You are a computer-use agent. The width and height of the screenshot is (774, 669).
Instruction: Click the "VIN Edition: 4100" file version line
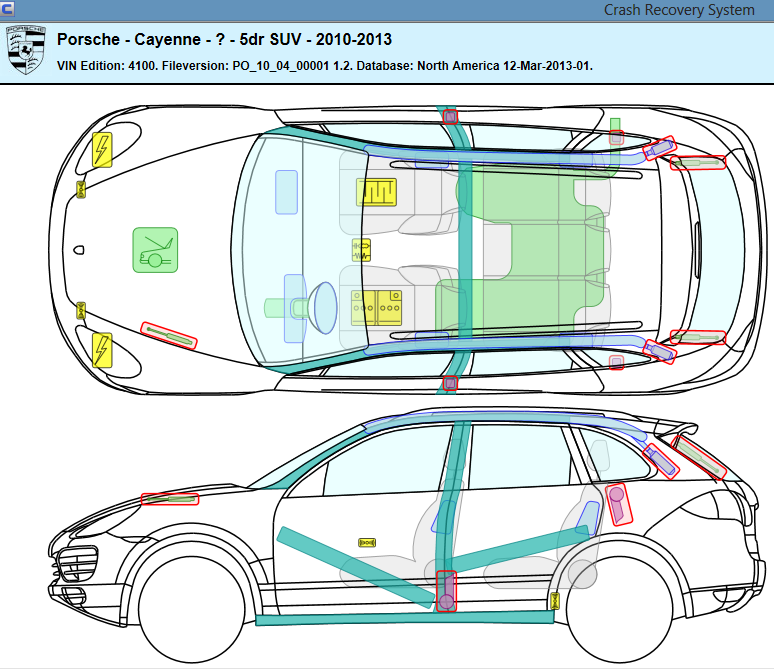[x=325, y=66]
